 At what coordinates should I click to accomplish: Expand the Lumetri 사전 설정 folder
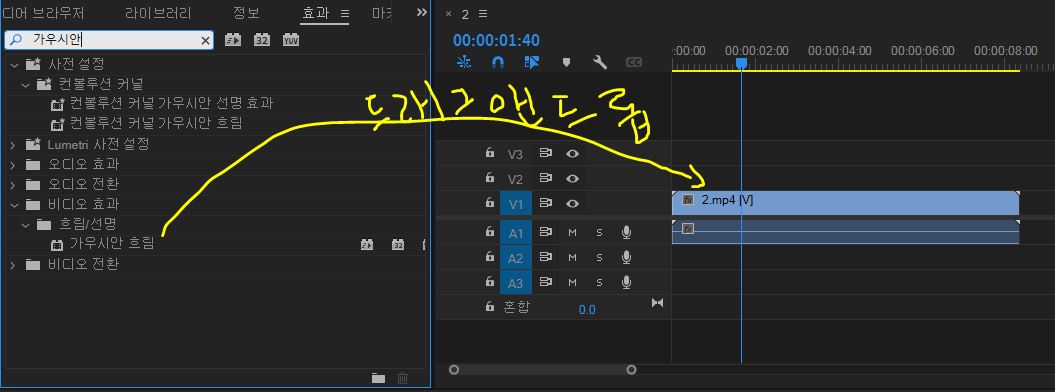click(13, 145)
